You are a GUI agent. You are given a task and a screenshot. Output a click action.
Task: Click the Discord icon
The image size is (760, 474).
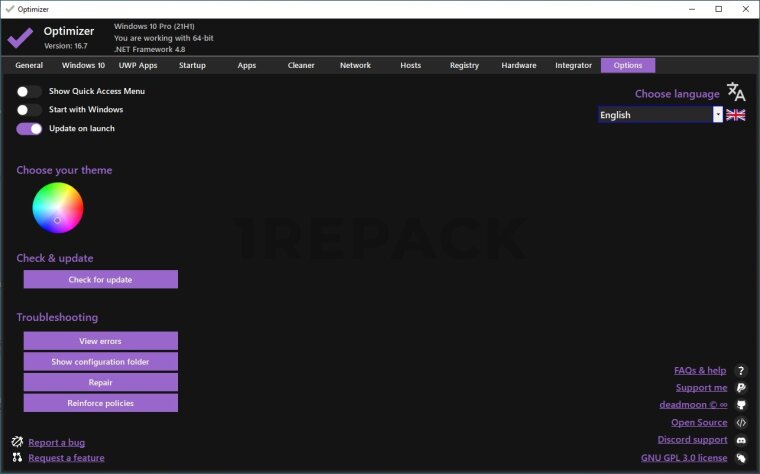click(x=741, y=440)
